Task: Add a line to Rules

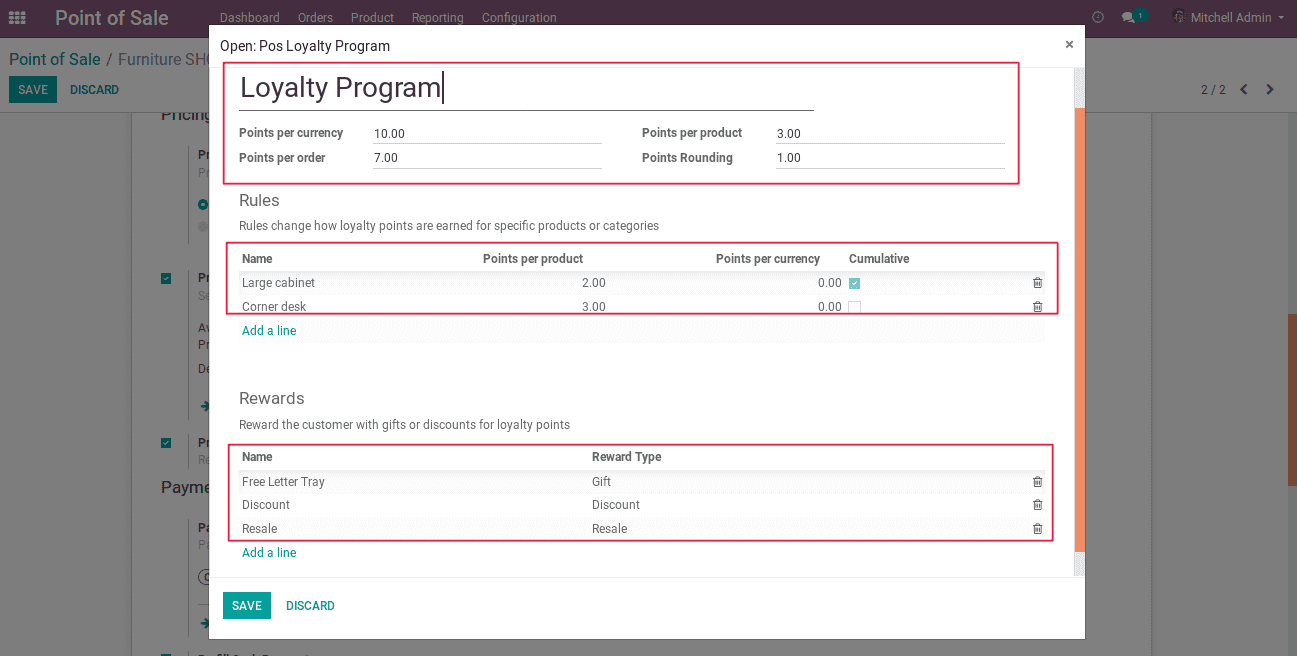Action: [269, 331]
